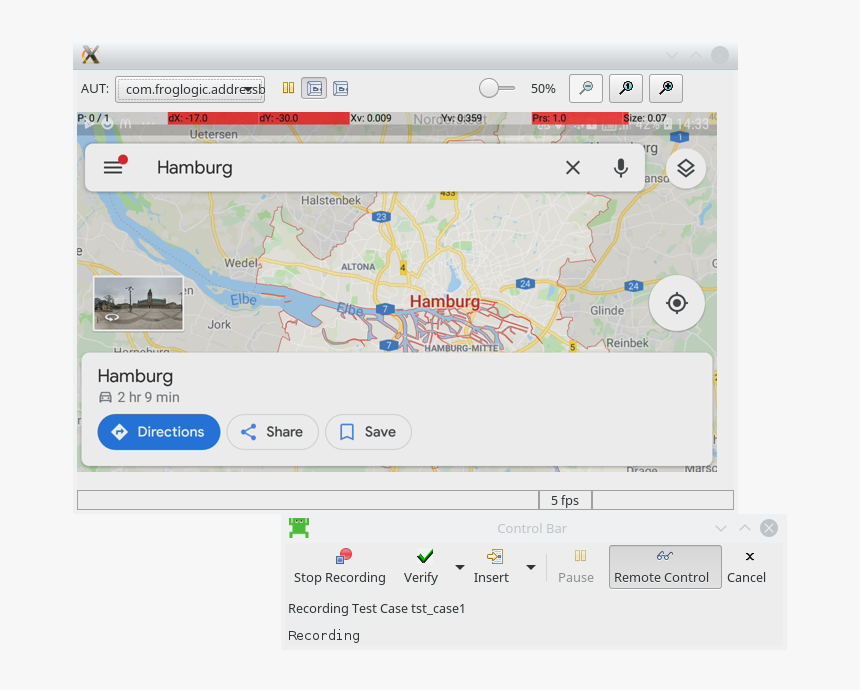Expand the Verify dropdown arrow

coord(460,567)
